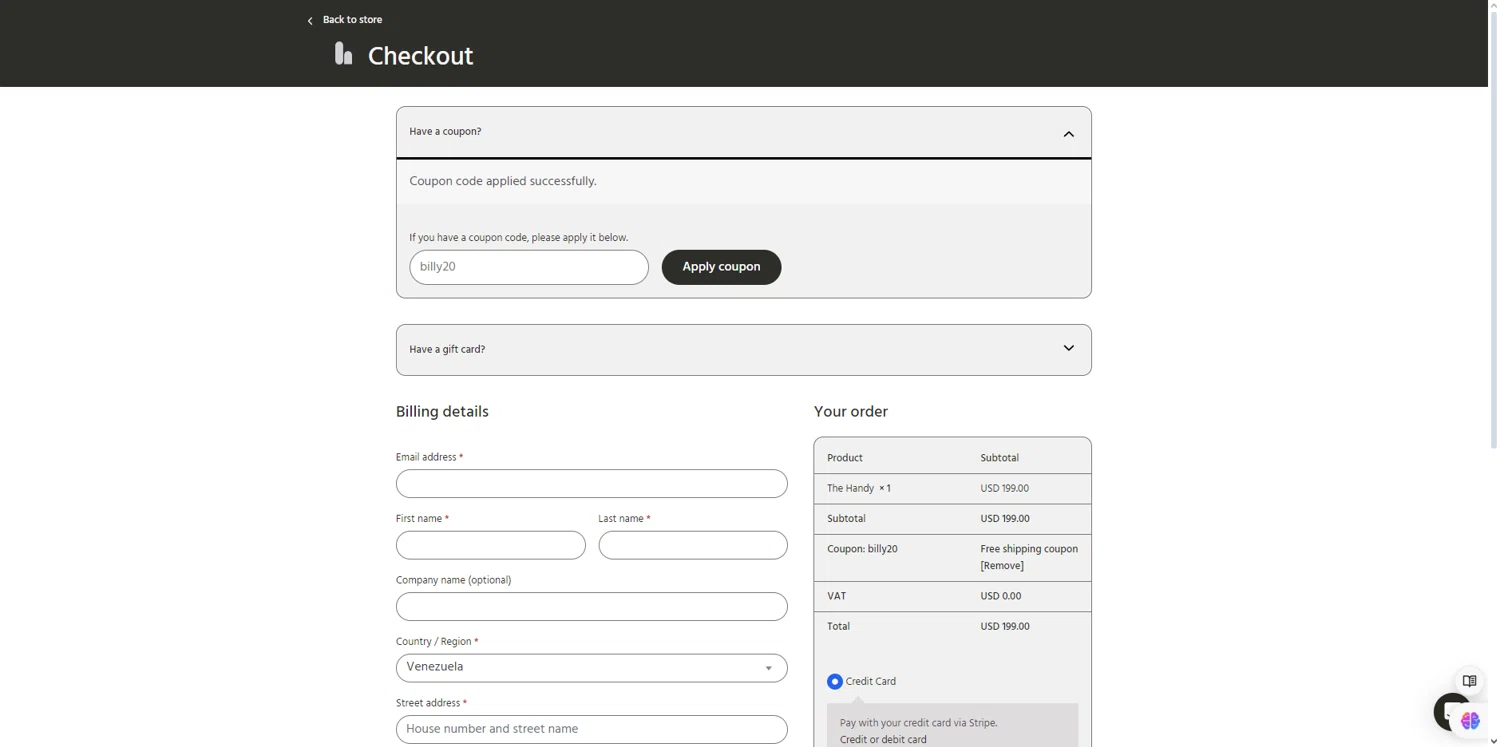Open the book reader icon

[x=1469, y=681]
